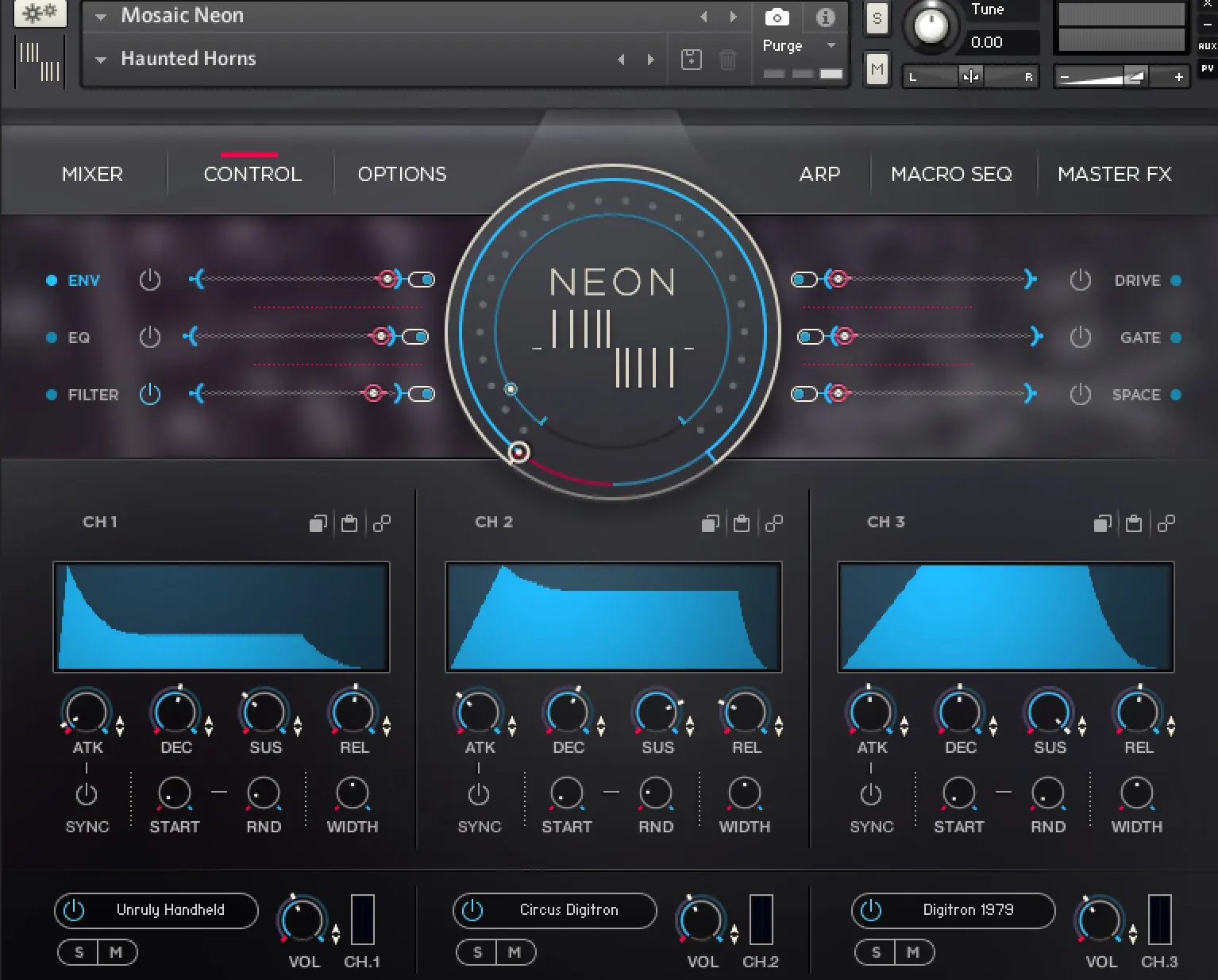The height and width of the screenshot is (980, 1218).
Task: Click the save preset icon
Action: click(691, 60)
